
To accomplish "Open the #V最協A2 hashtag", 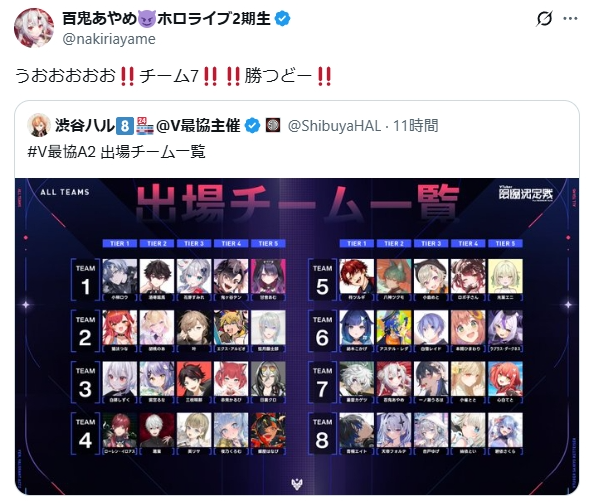I will (61, 152).
